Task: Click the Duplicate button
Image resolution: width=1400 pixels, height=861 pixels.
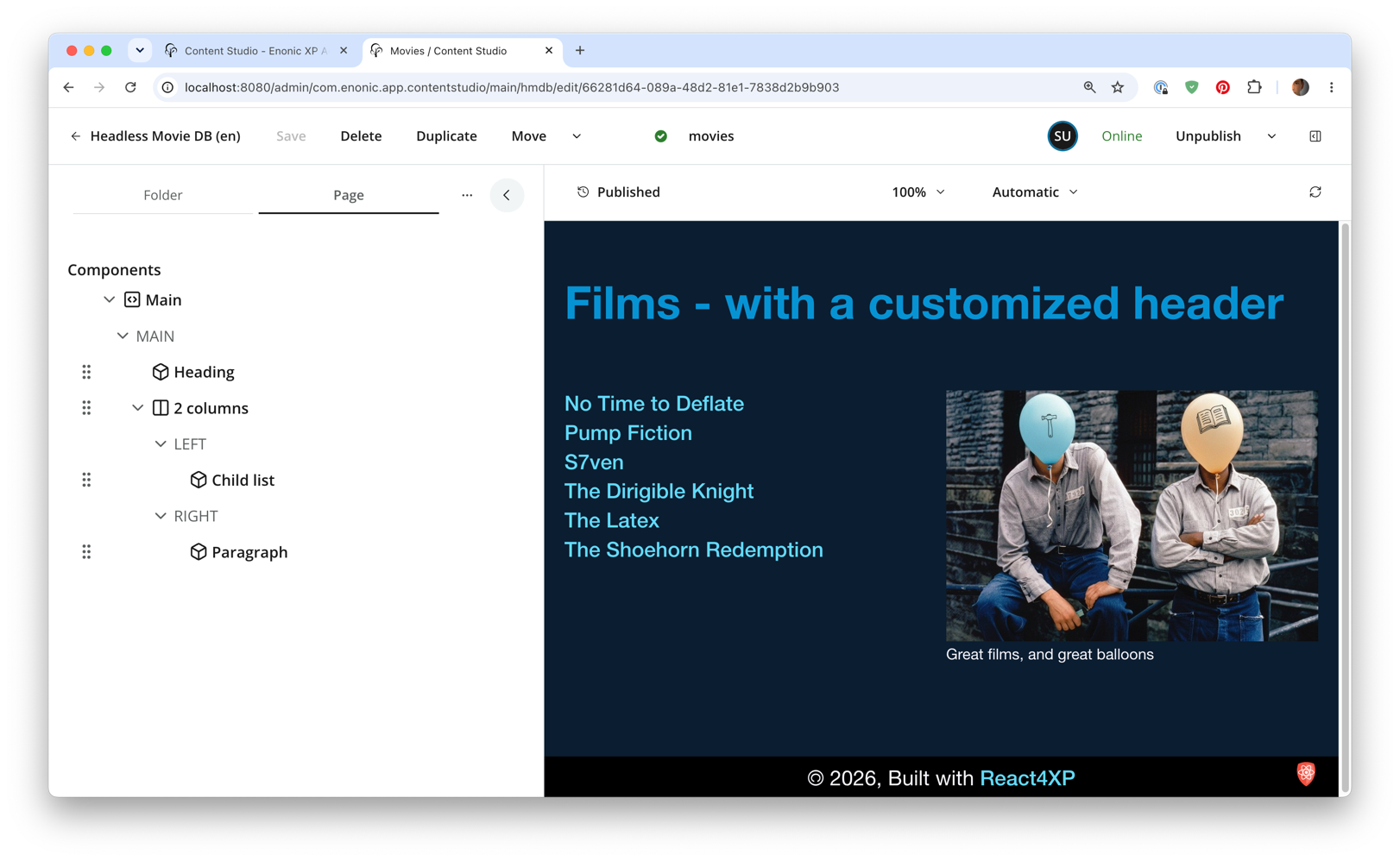Action: [446, 136]
